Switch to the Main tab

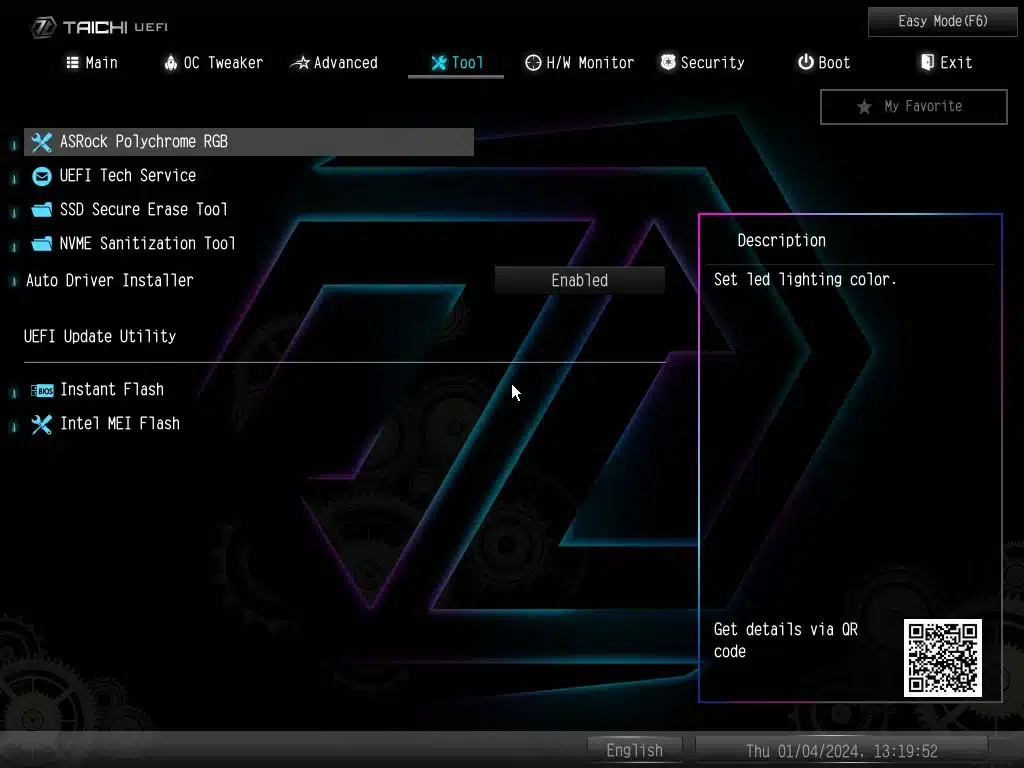[91, 63]
